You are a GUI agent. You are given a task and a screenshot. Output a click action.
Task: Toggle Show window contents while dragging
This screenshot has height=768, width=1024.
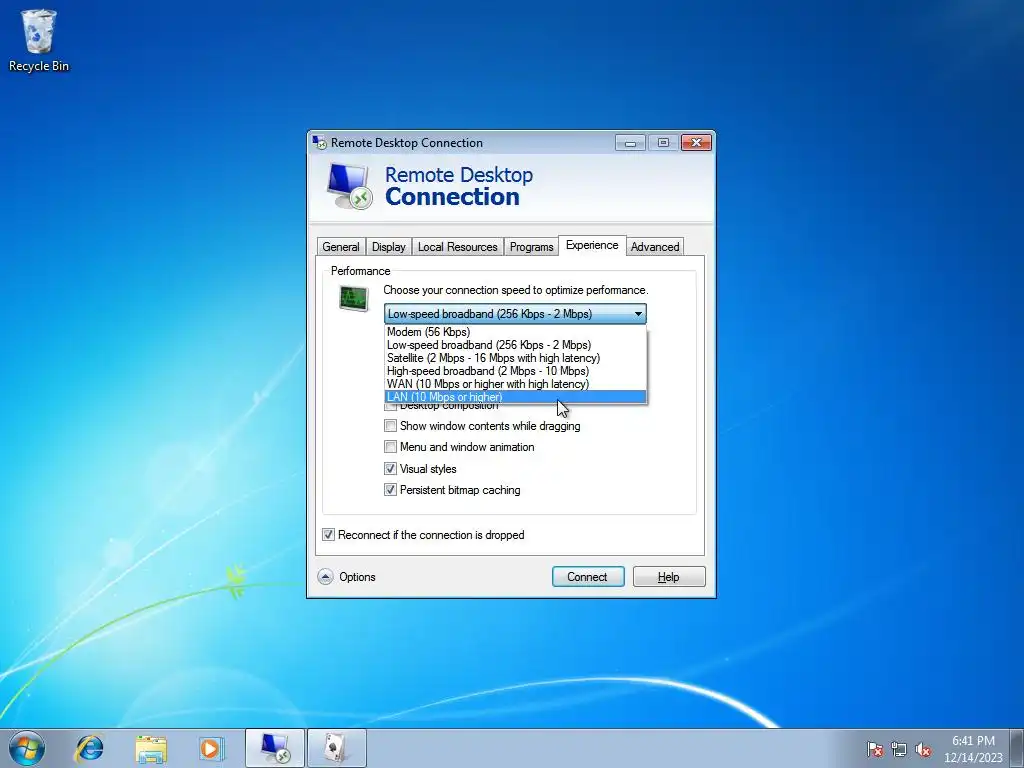391,426
